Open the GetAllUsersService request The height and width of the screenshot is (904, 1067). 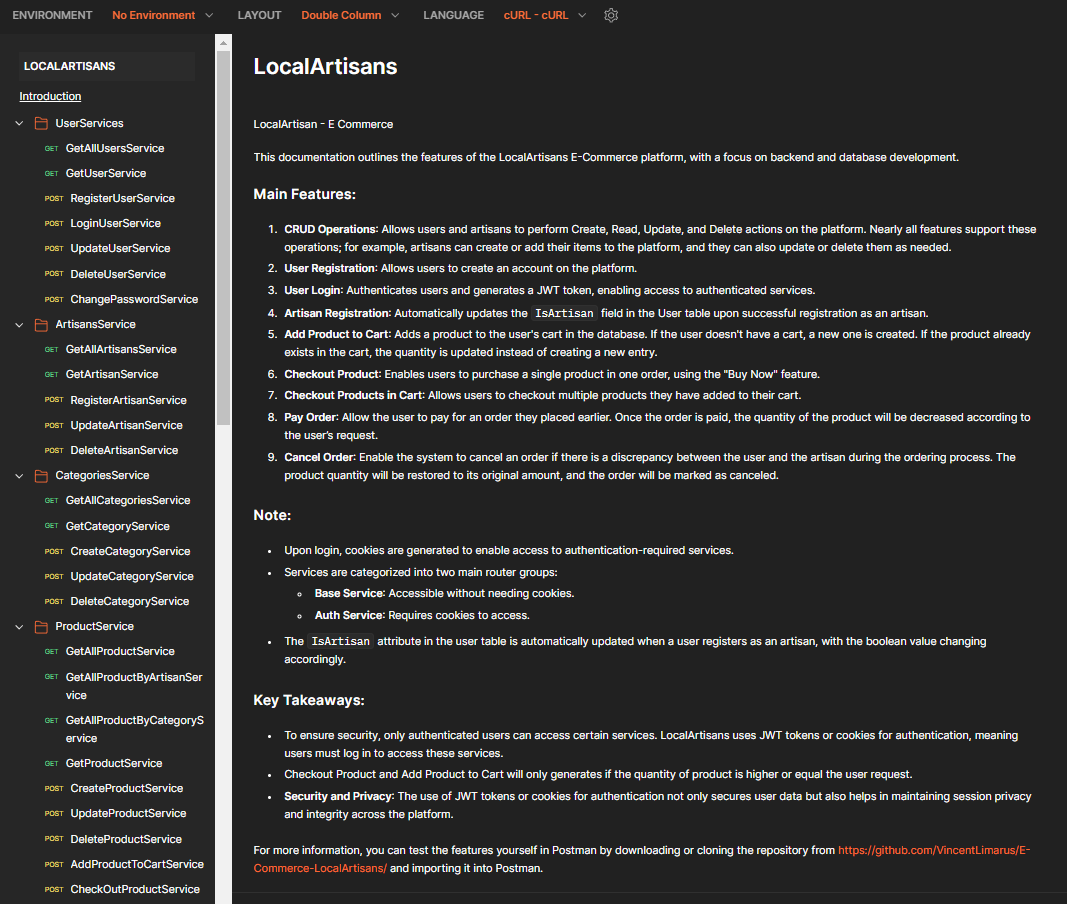115,148
